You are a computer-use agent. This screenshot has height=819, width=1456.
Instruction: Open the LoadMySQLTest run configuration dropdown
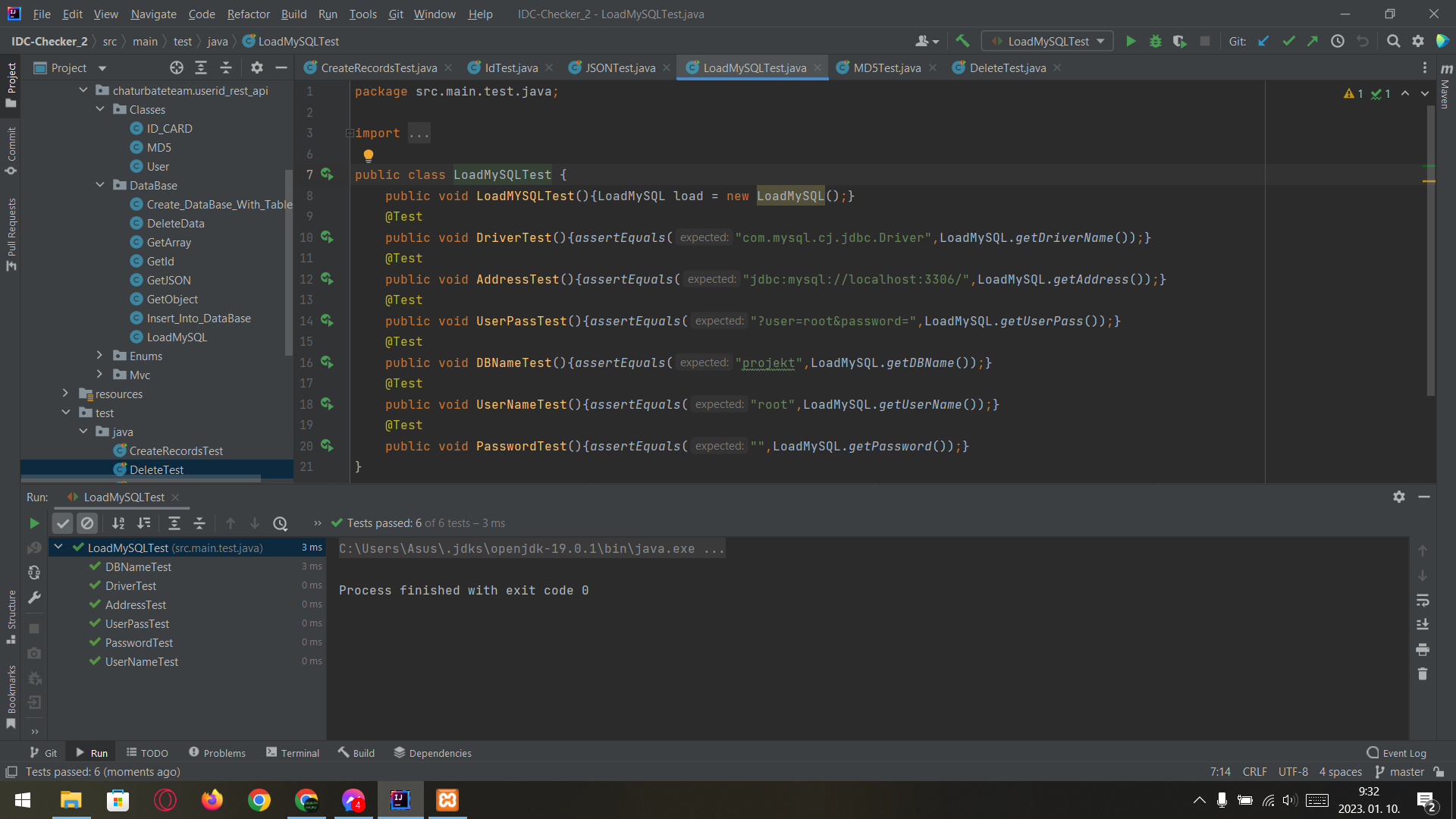pyautogui.click(x=1047, y=42)
